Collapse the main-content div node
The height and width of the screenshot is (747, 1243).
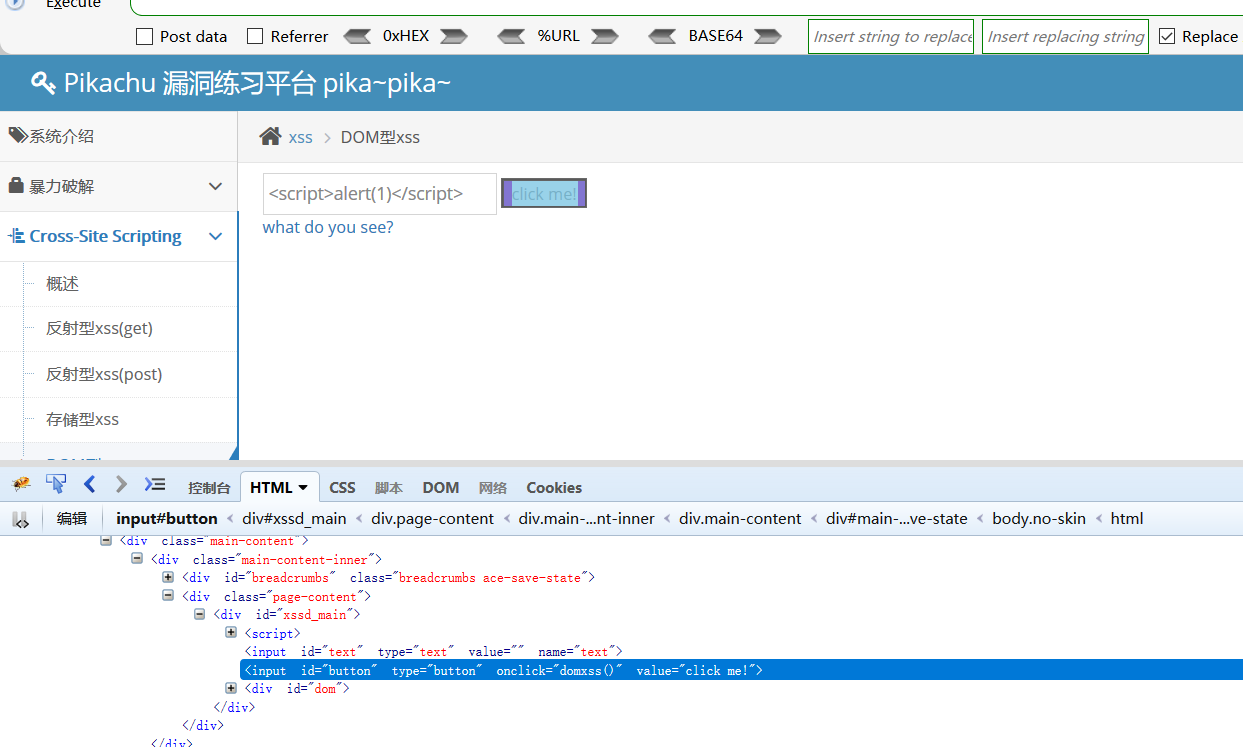(x=105, y=541)
